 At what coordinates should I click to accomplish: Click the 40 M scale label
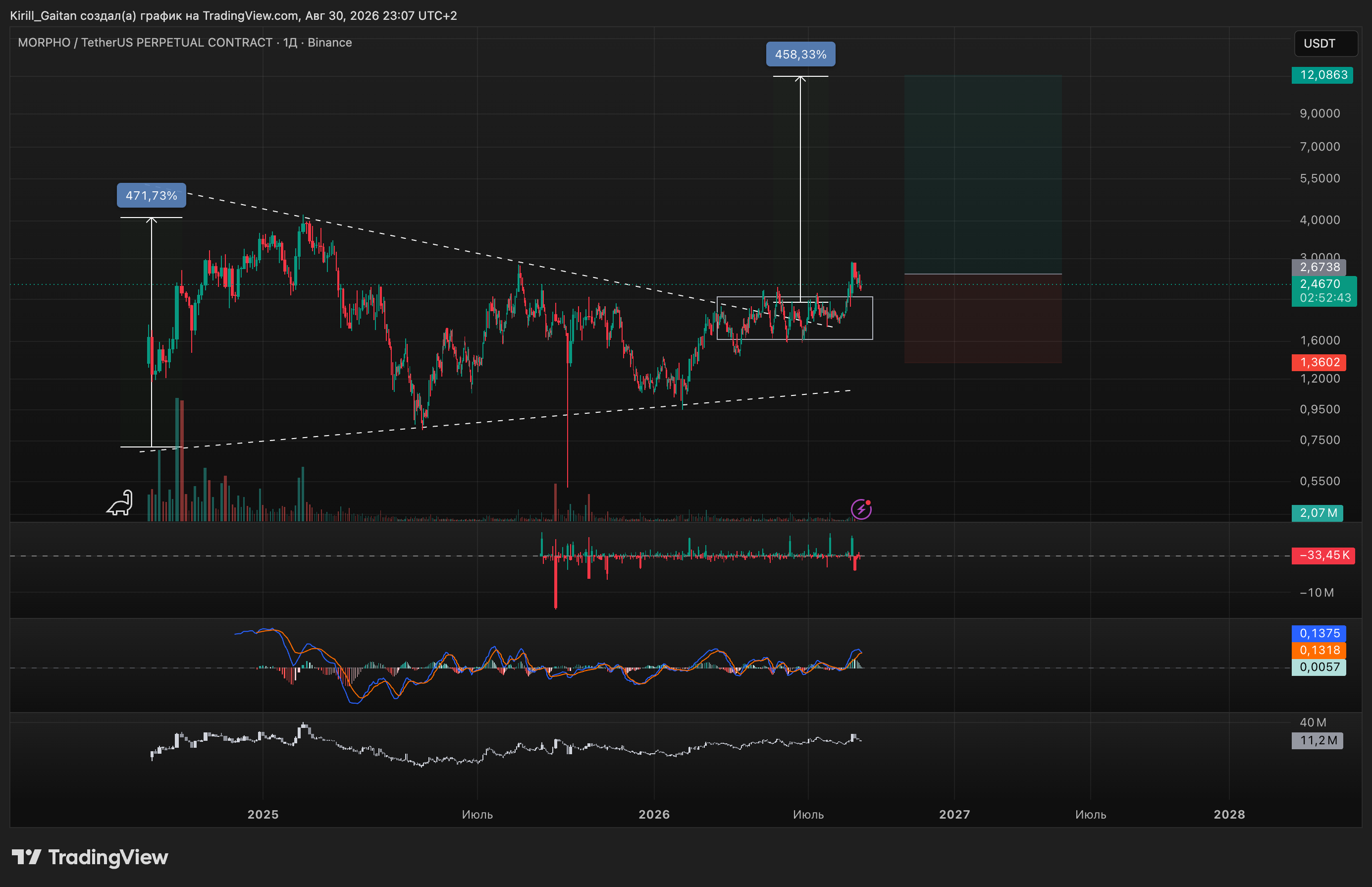pyautogui.click(x=1313, y=722)
